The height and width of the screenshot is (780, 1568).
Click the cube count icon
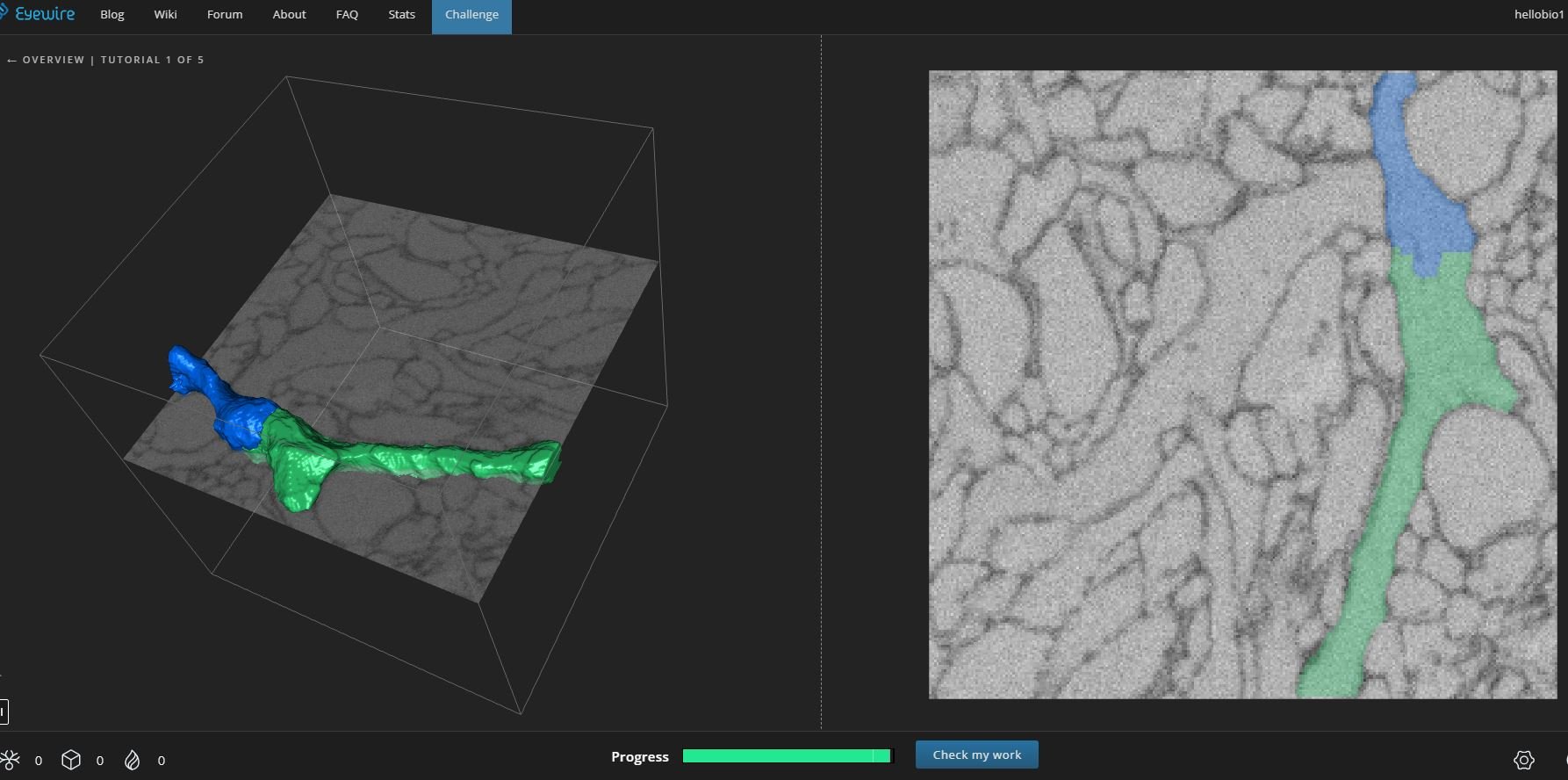[71, 760]
